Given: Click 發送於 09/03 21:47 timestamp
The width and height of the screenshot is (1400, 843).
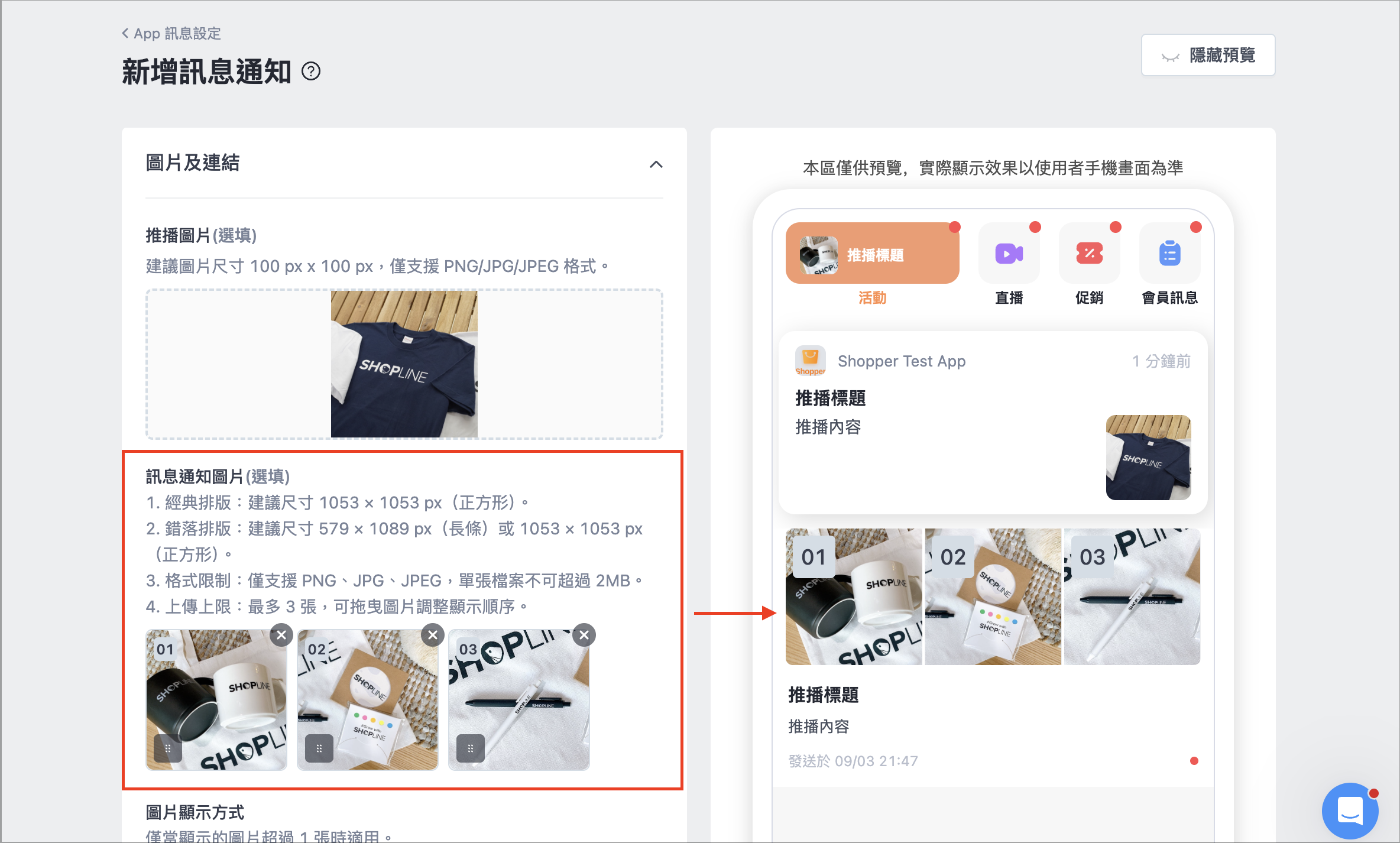Looking at the screenshot, I should tap(853, 761).
